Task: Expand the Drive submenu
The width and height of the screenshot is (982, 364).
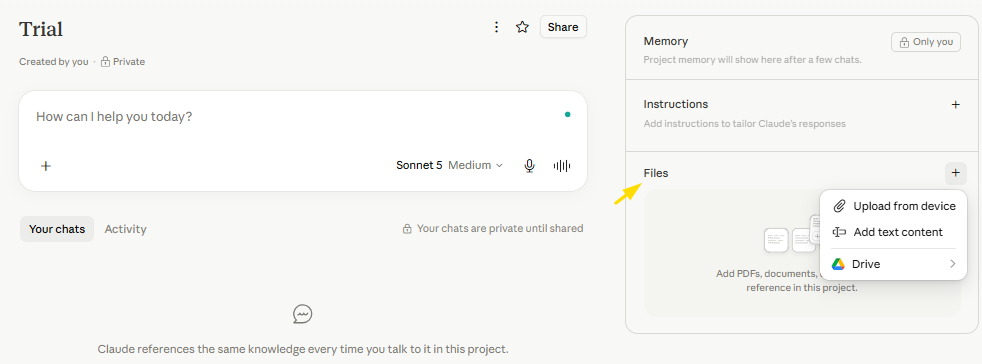Action: [894, 264]
